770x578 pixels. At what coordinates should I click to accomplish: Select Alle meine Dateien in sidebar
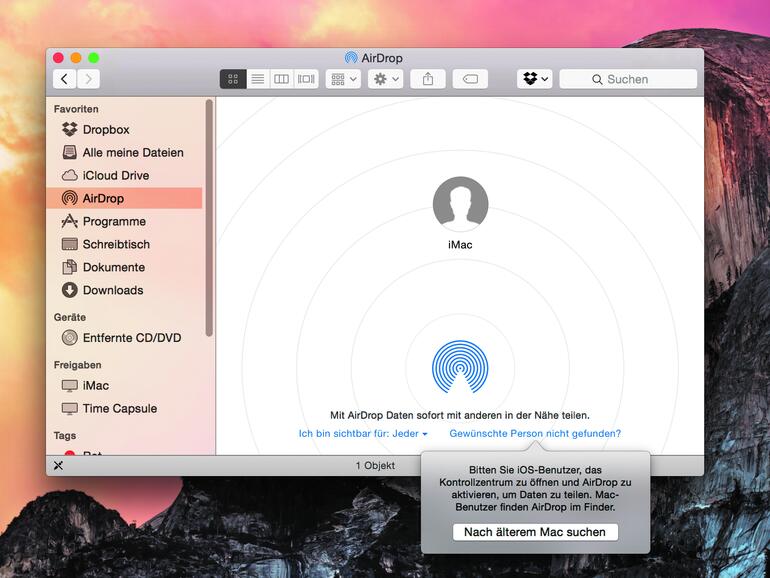click(125, 153)
